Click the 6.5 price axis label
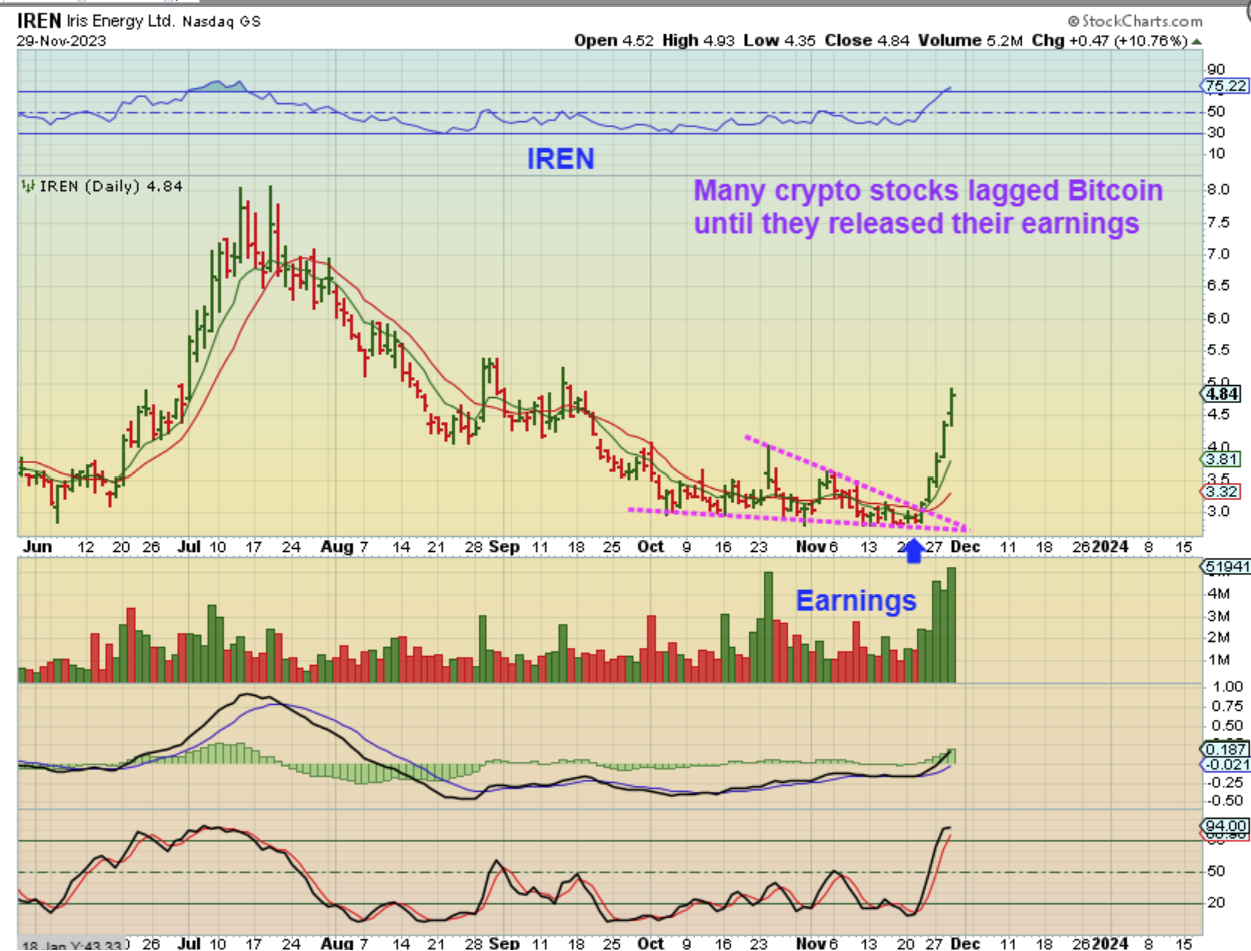Image resolution: width=1251 pixels, height=951 pixels. [1219, 285]
